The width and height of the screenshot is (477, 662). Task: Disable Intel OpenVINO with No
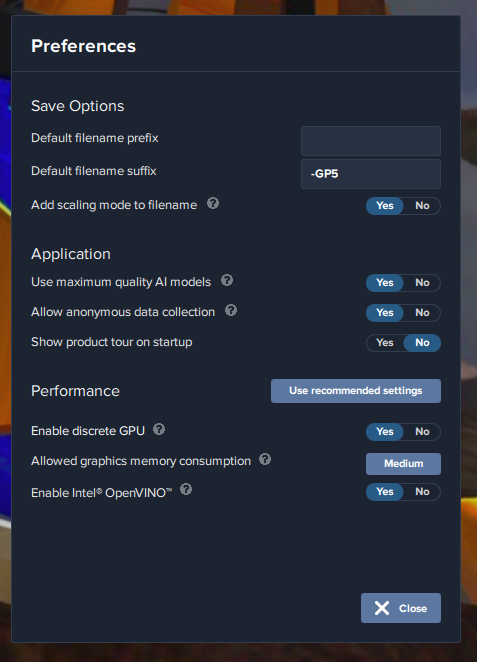[x=422, y=491]
